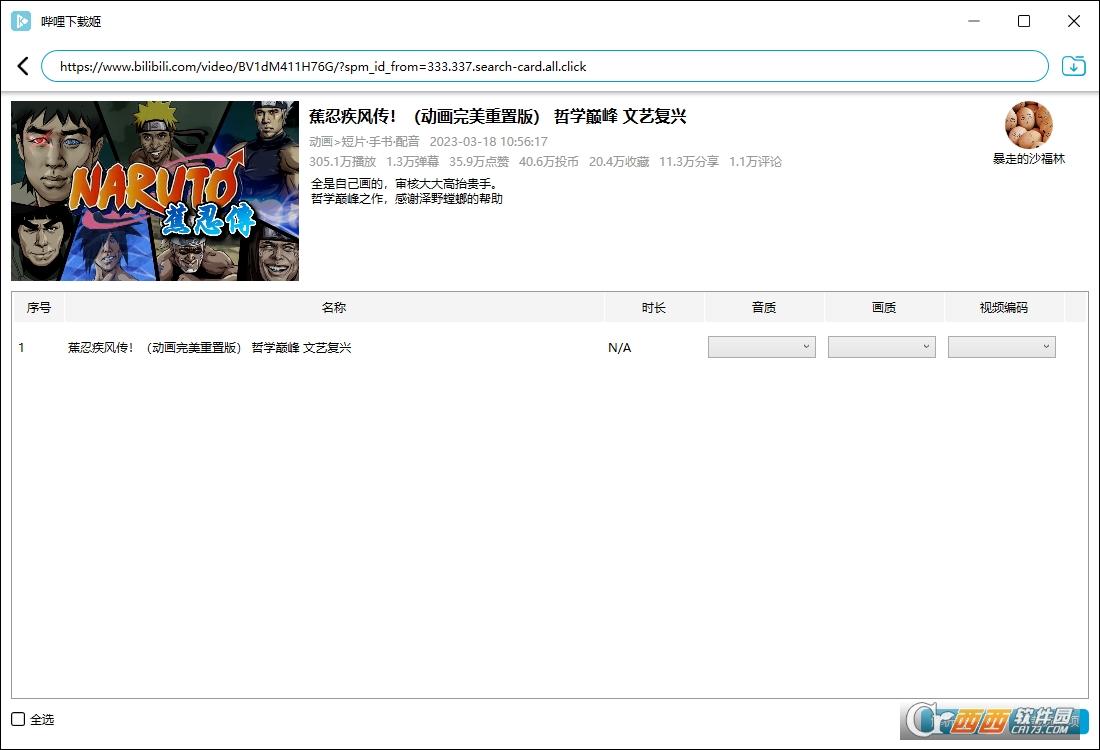Click the 名称 column header

(x=334, y=307)
